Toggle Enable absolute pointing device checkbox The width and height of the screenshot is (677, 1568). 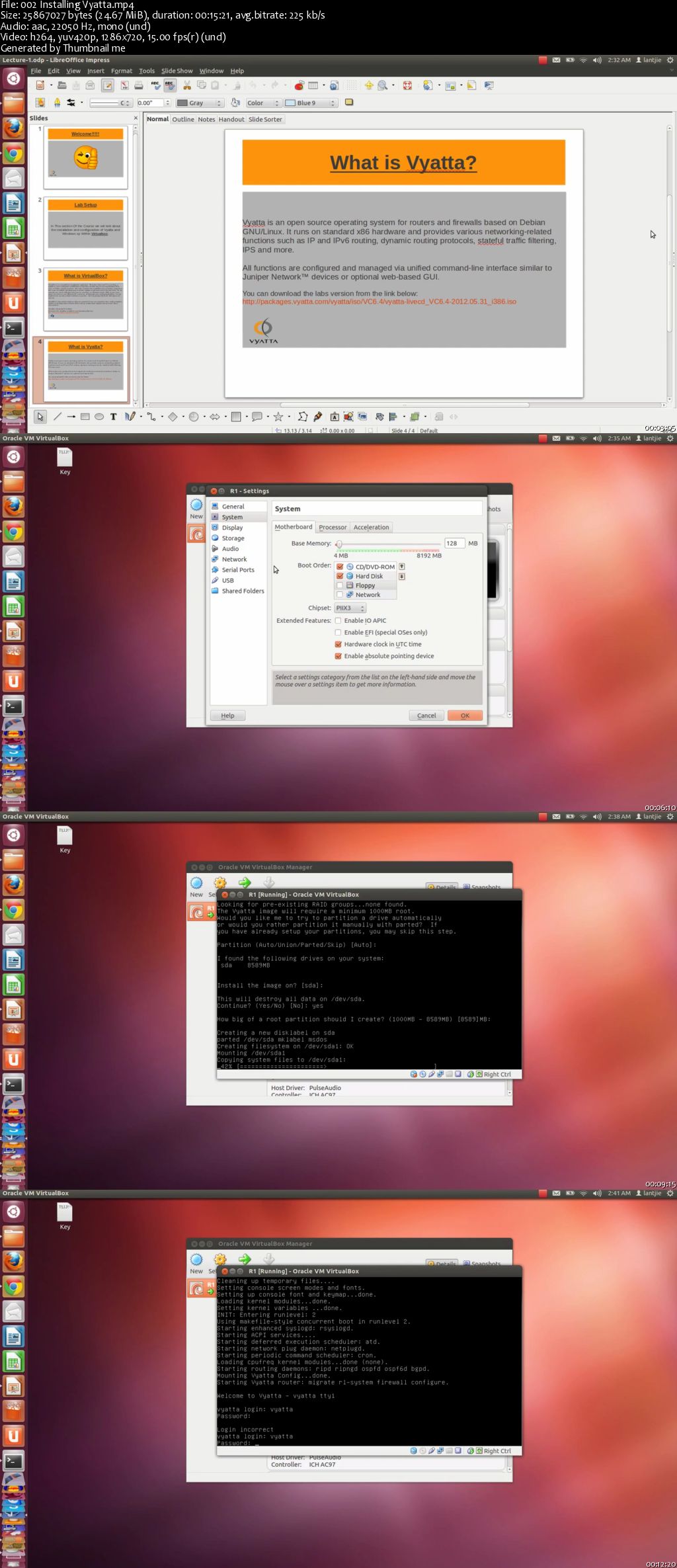338,656
